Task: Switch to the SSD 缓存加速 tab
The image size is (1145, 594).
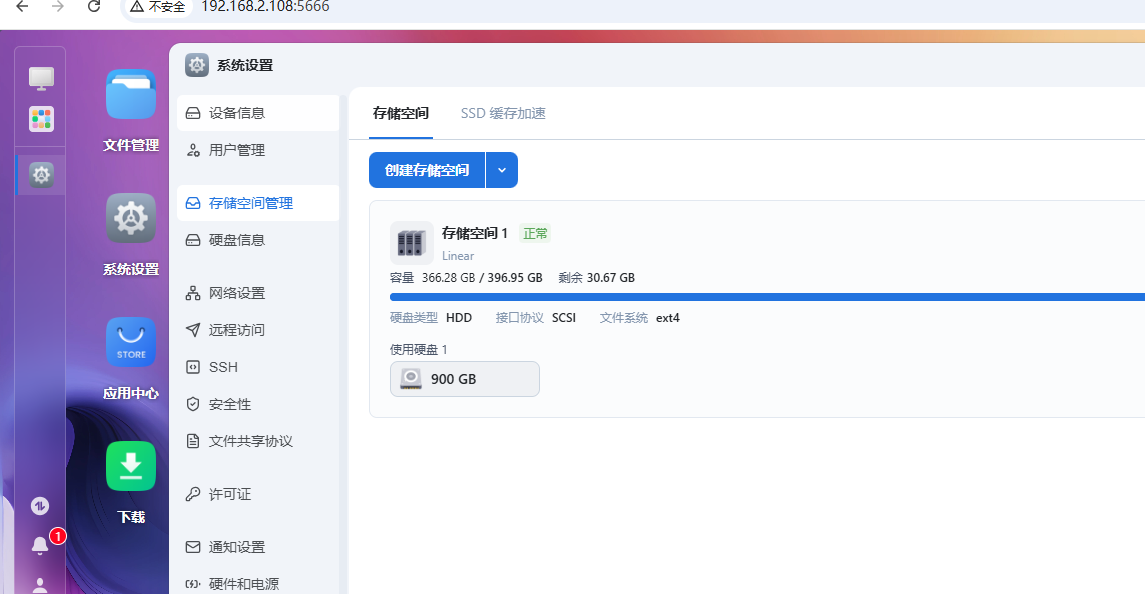Action: point(503,113)
